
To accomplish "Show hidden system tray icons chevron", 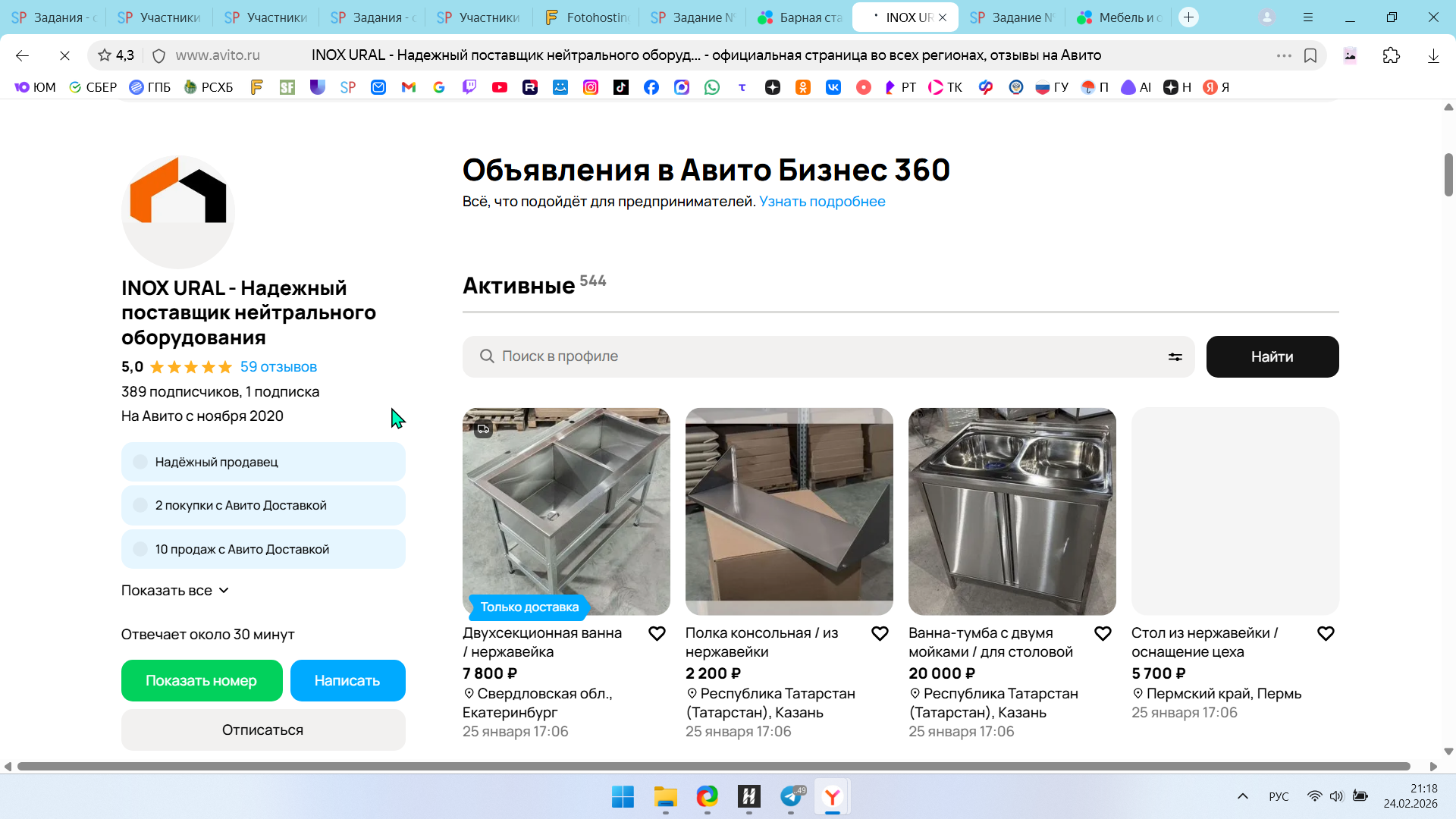I will 1242,796.
